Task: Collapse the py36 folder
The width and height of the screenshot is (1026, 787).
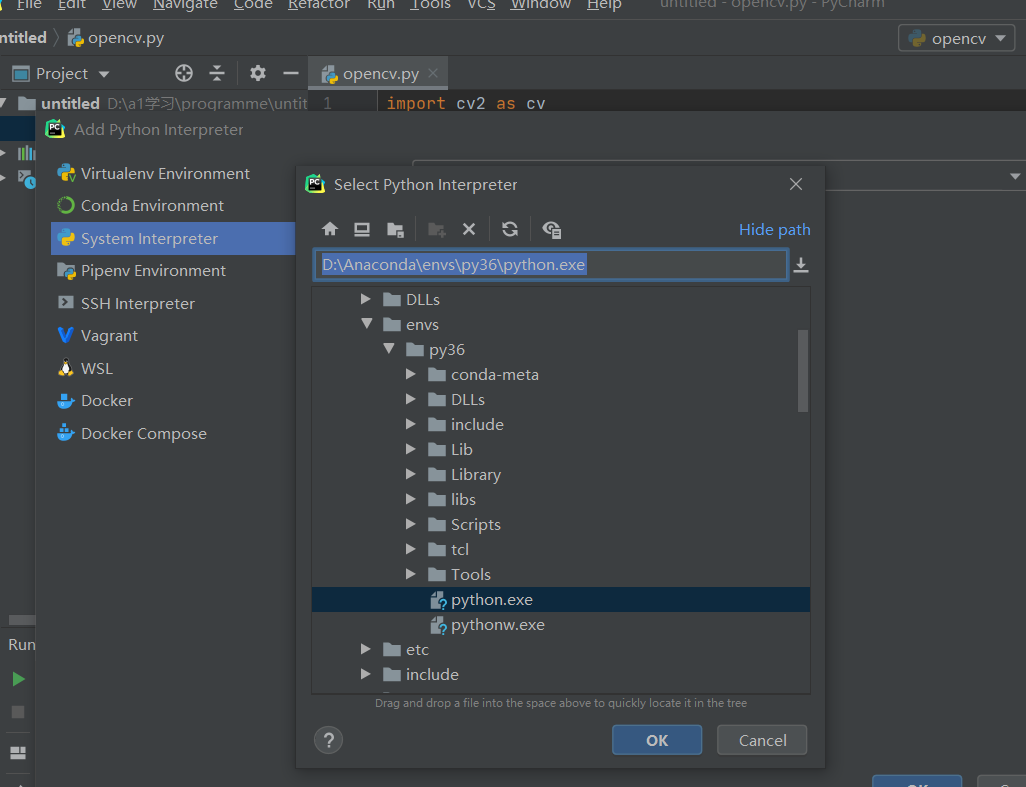Action: click(389, 349)
